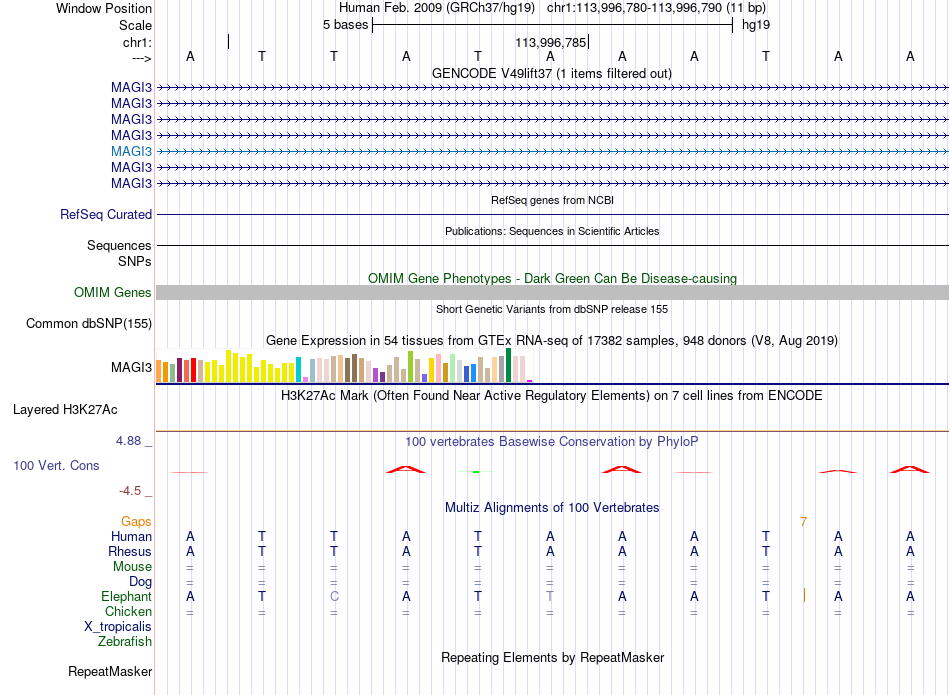Click the GENCODE V49lift37 track title
This screenshot has height=695, width=950.
(552, 73)
